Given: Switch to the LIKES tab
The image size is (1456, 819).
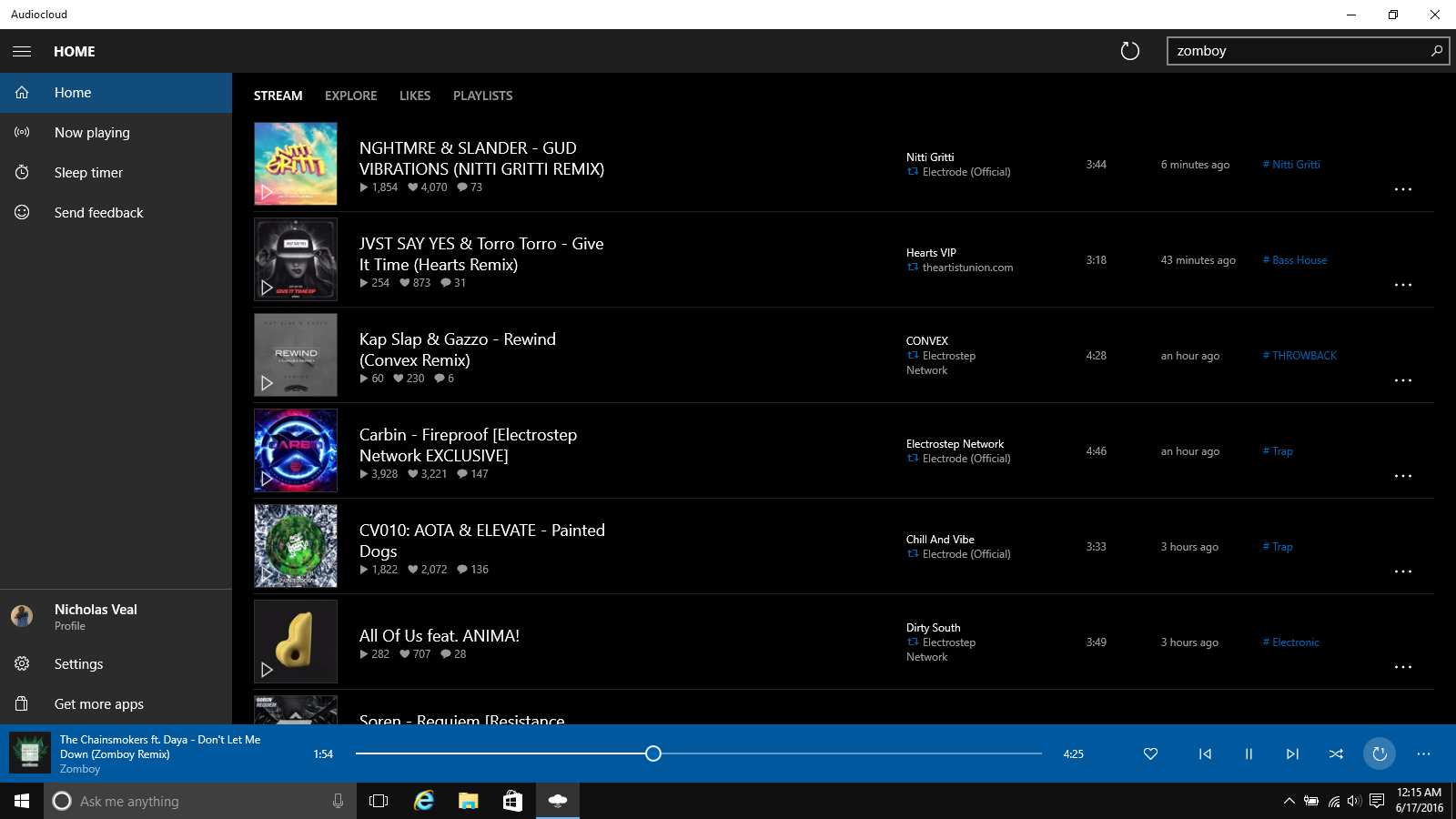Looking at the screenshot, I should pos(415,96).
